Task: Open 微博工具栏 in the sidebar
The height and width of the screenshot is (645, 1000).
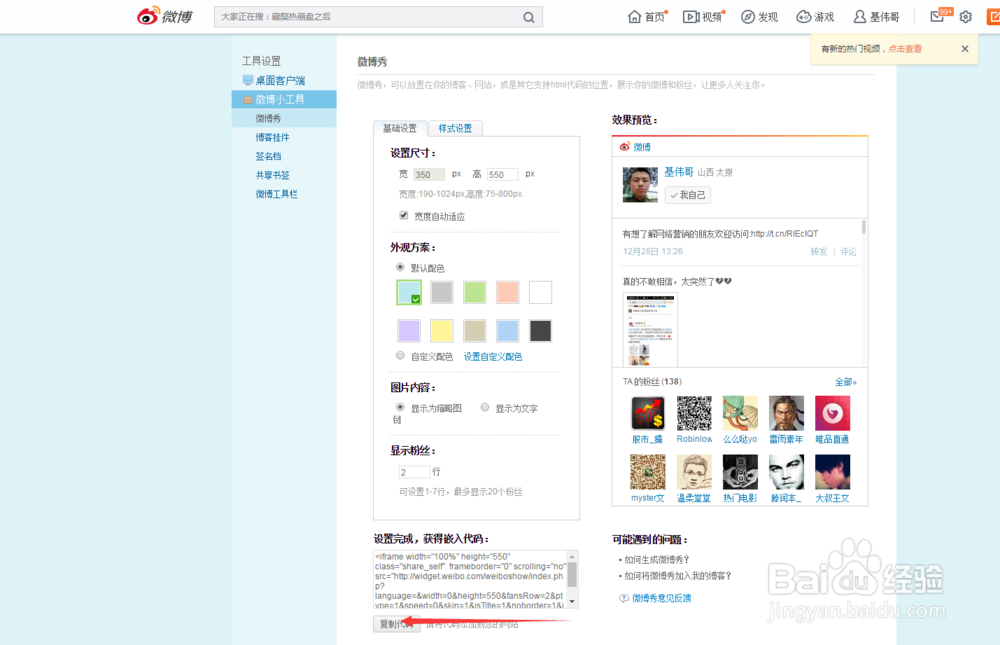Action: [276, 194]
